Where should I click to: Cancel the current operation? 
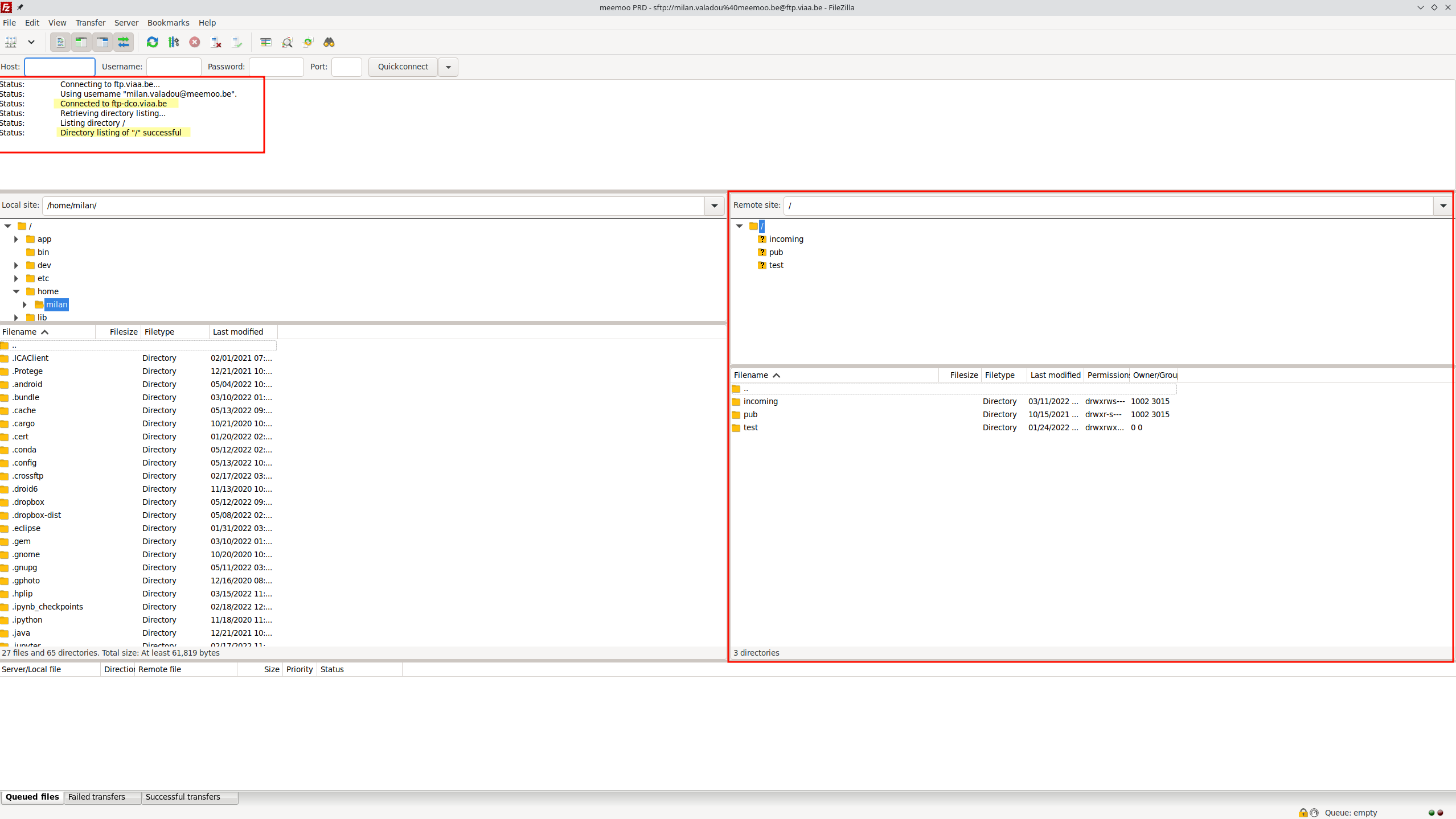(x=195, y=42)
